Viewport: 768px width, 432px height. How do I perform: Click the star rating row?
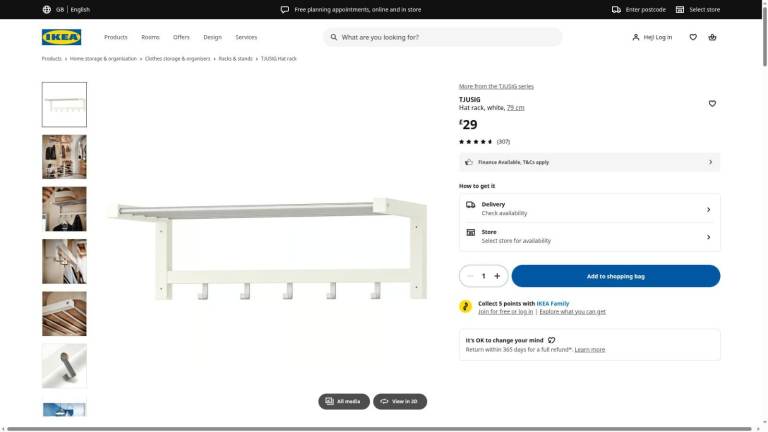484,142
